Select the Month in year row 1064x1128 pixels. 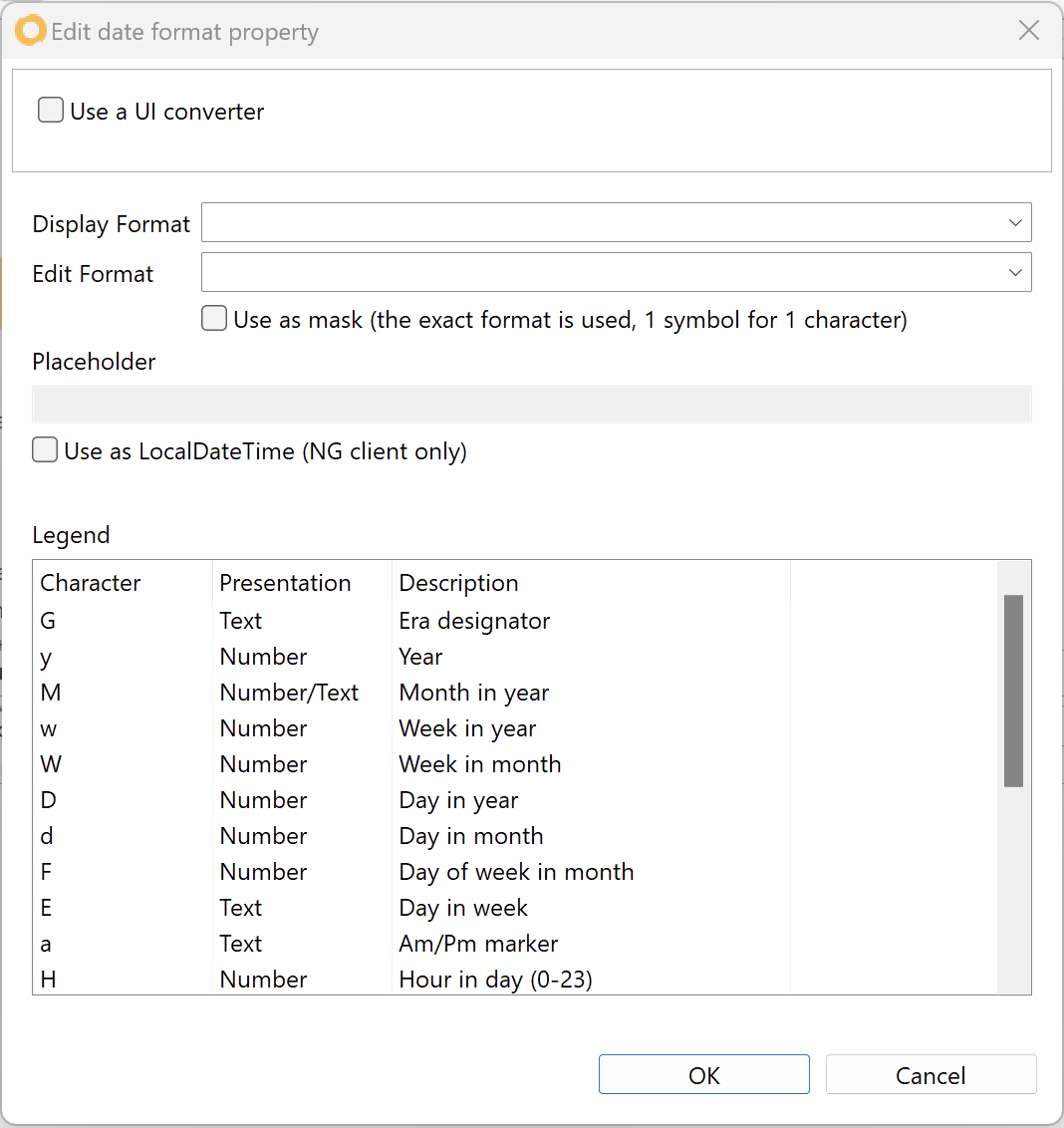473,693
